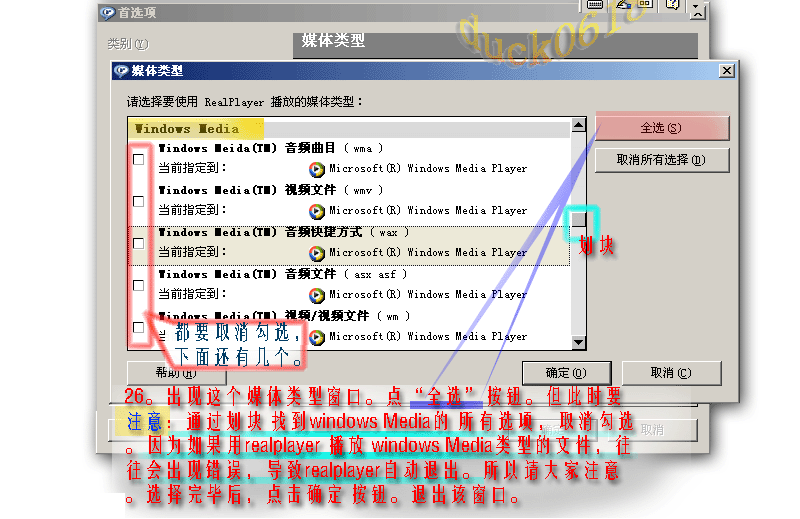Screen dimensions: 800x519
Task: Click Windows Media Player icon in wax row
Action: pos(316,253)
